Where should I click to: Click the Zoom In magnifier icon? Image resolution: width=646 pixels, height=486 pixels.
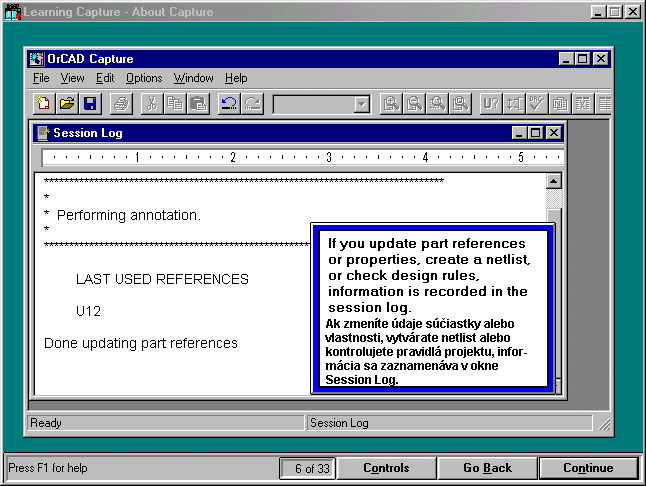[x=390, y=103]
